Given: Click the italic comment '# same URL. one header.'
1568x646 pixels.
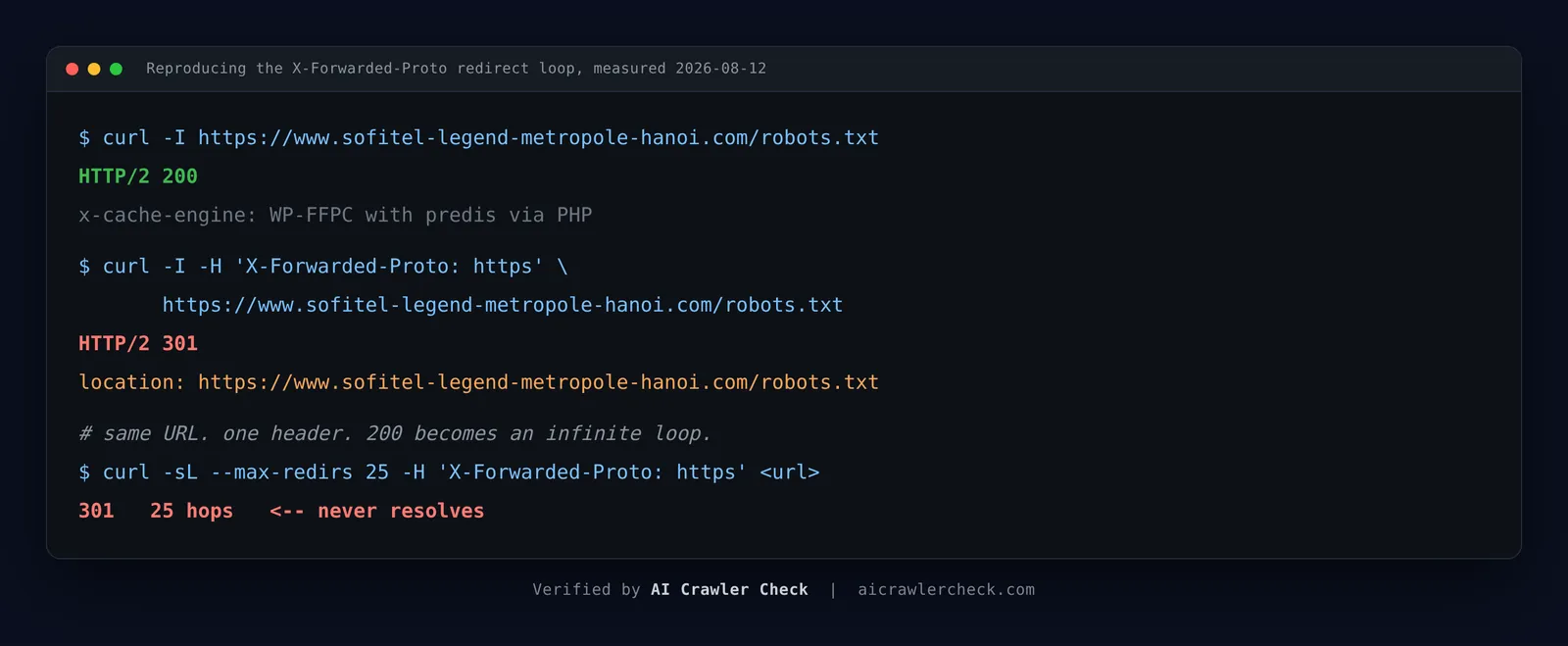Looking at the screenshot, I should click(395, 433).
